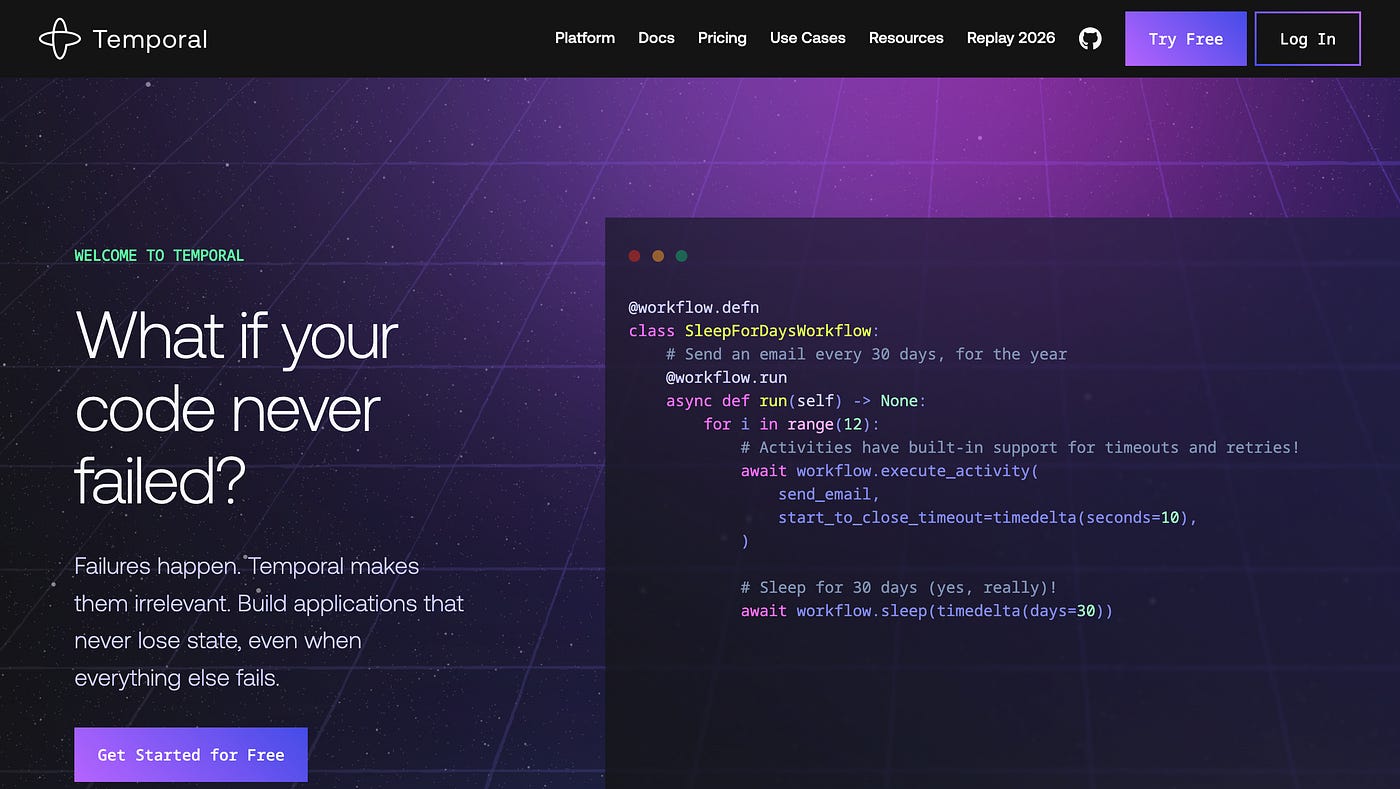Image resolution: width=1400 pixels, height=789 pixels.
Task: Open the Use Cases menu
Action: point(808,38)
